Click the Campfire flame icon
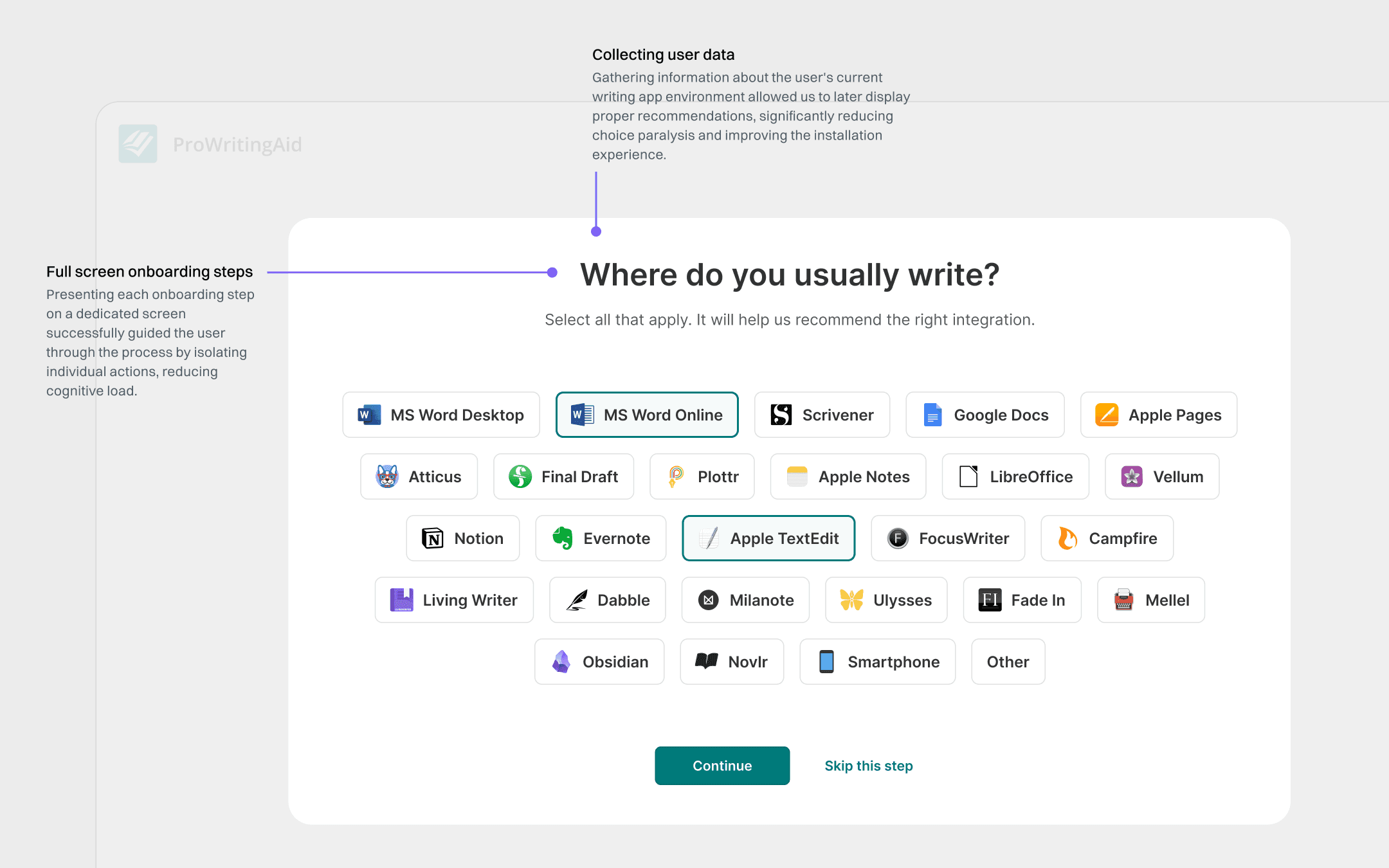This screenshot has width=1389, height=868. click(x=1067, y=538)
